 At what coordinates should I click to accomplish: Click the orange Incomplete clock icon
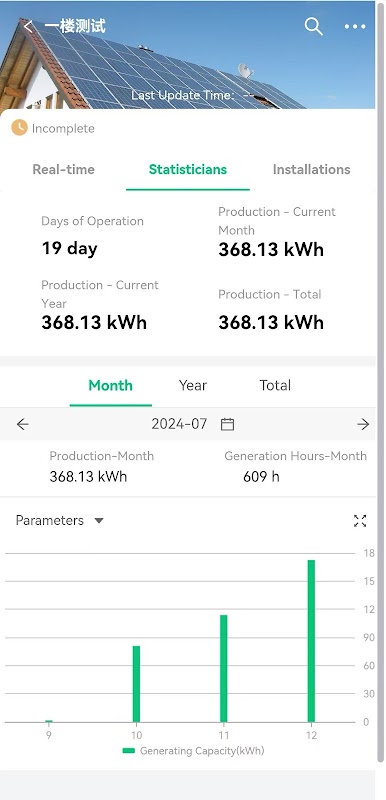(19, 128)
